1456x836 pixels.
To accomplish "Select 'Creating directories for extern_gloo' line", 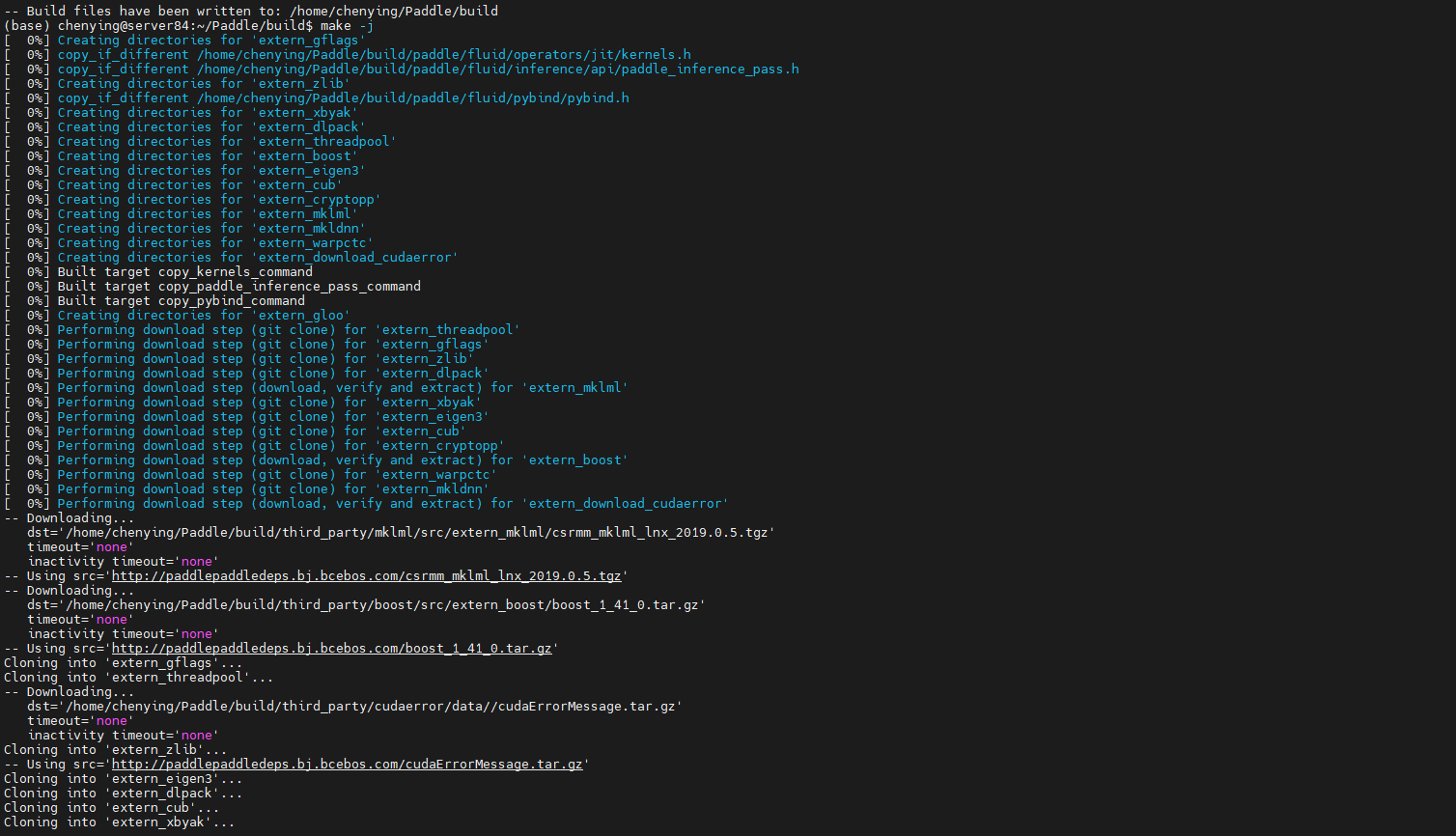I will (178, 315).
